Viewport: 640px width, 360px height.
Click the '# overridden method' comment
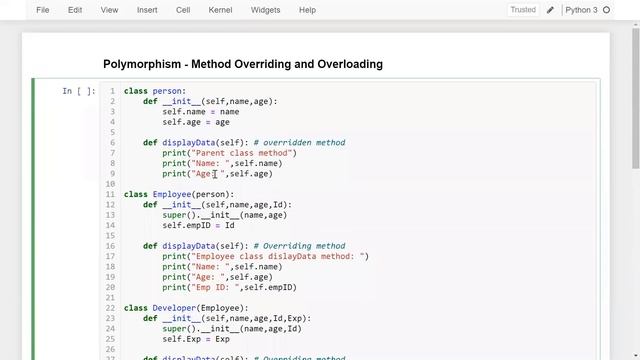click(299, 142)
